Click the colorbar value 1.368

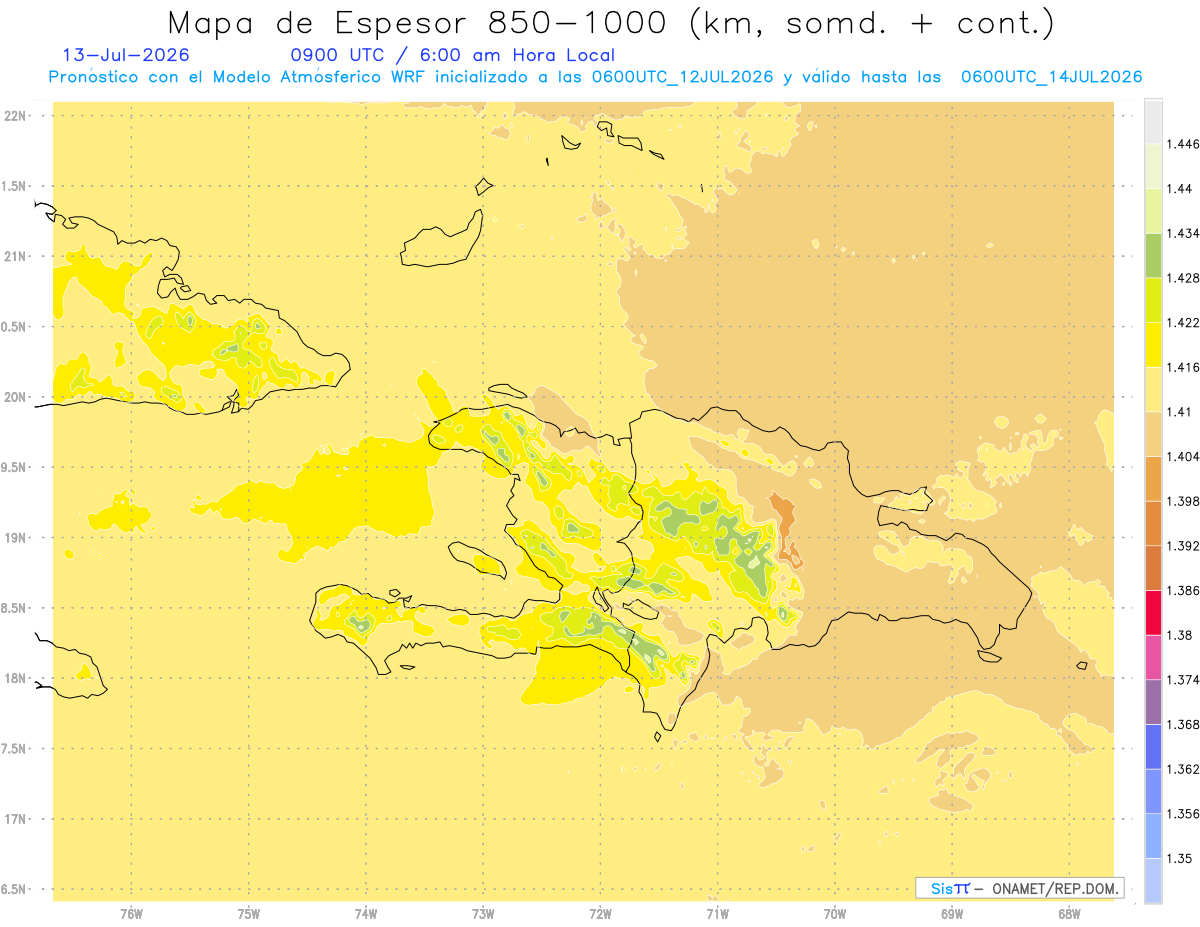pyautogui.click(x=1183, y=724)
